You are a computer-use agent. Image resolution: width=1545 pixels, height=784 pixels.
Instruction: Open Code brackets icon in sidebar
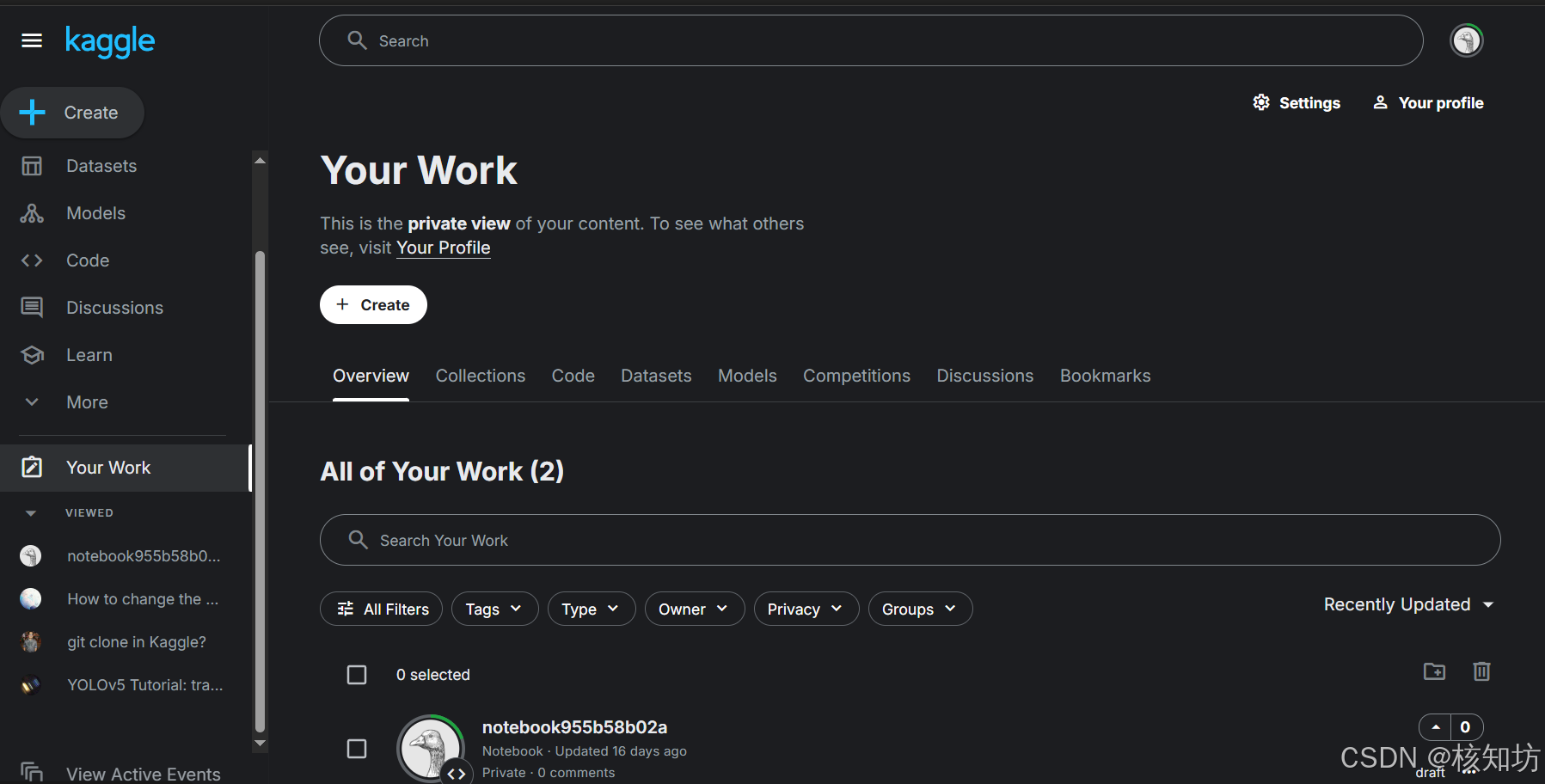click(32, 260)
